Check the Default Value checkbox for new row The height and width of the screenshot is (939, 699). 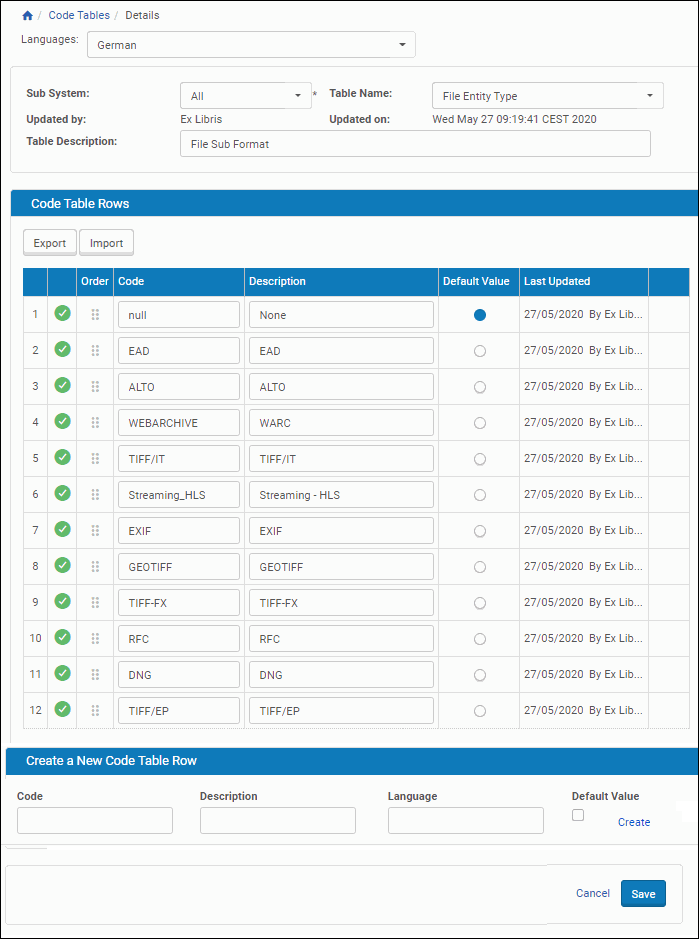(x=578, y=815)
